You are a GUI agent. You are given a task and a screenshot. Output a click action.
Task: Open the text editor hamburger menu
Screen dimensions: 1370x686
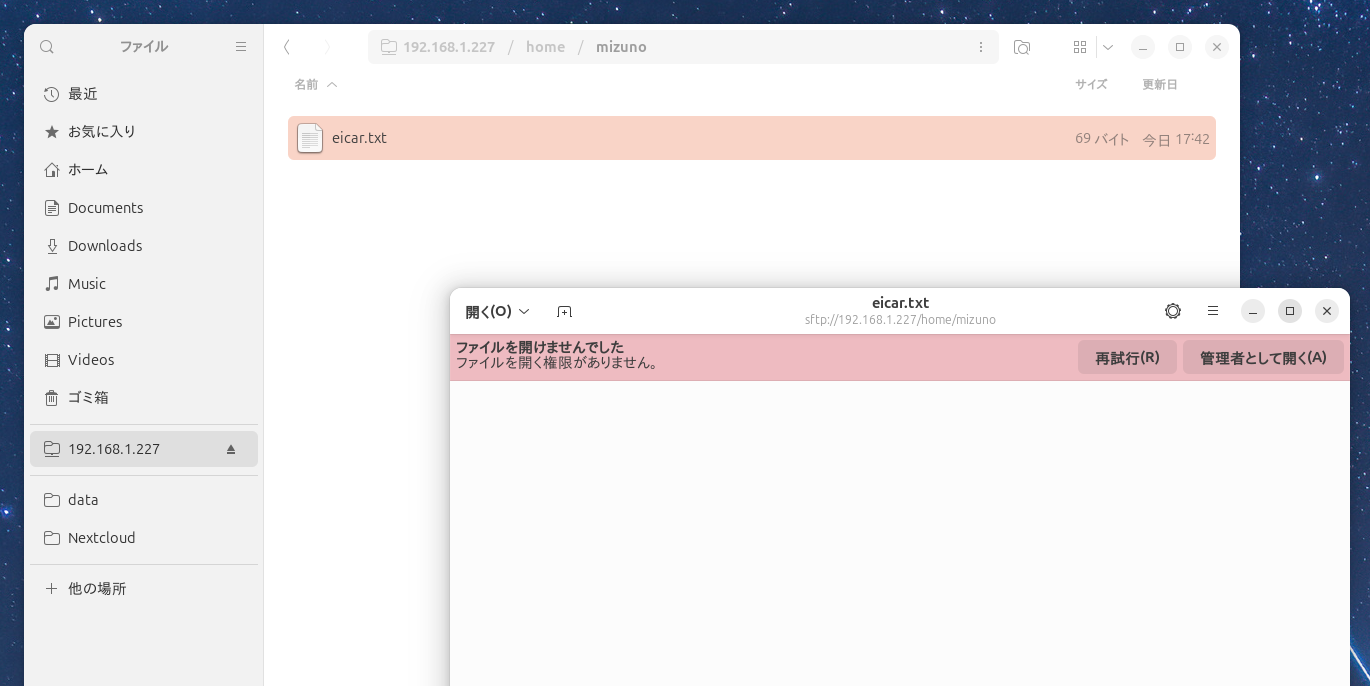click(x=1213, y=311)
